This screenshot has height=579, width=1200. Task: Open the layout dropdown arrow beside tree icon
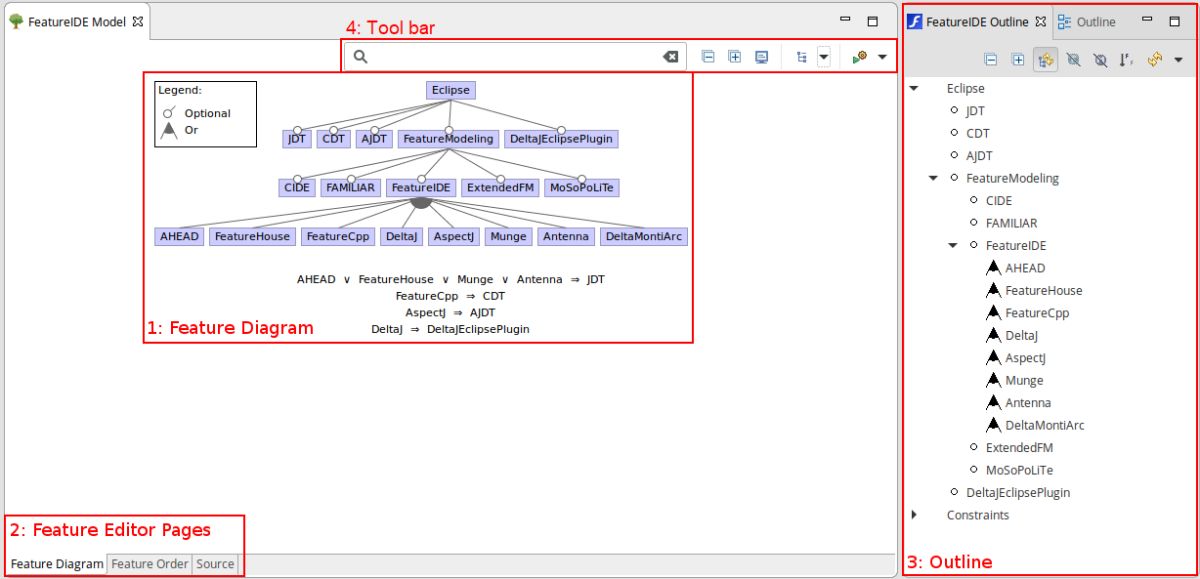click(824, 57)
